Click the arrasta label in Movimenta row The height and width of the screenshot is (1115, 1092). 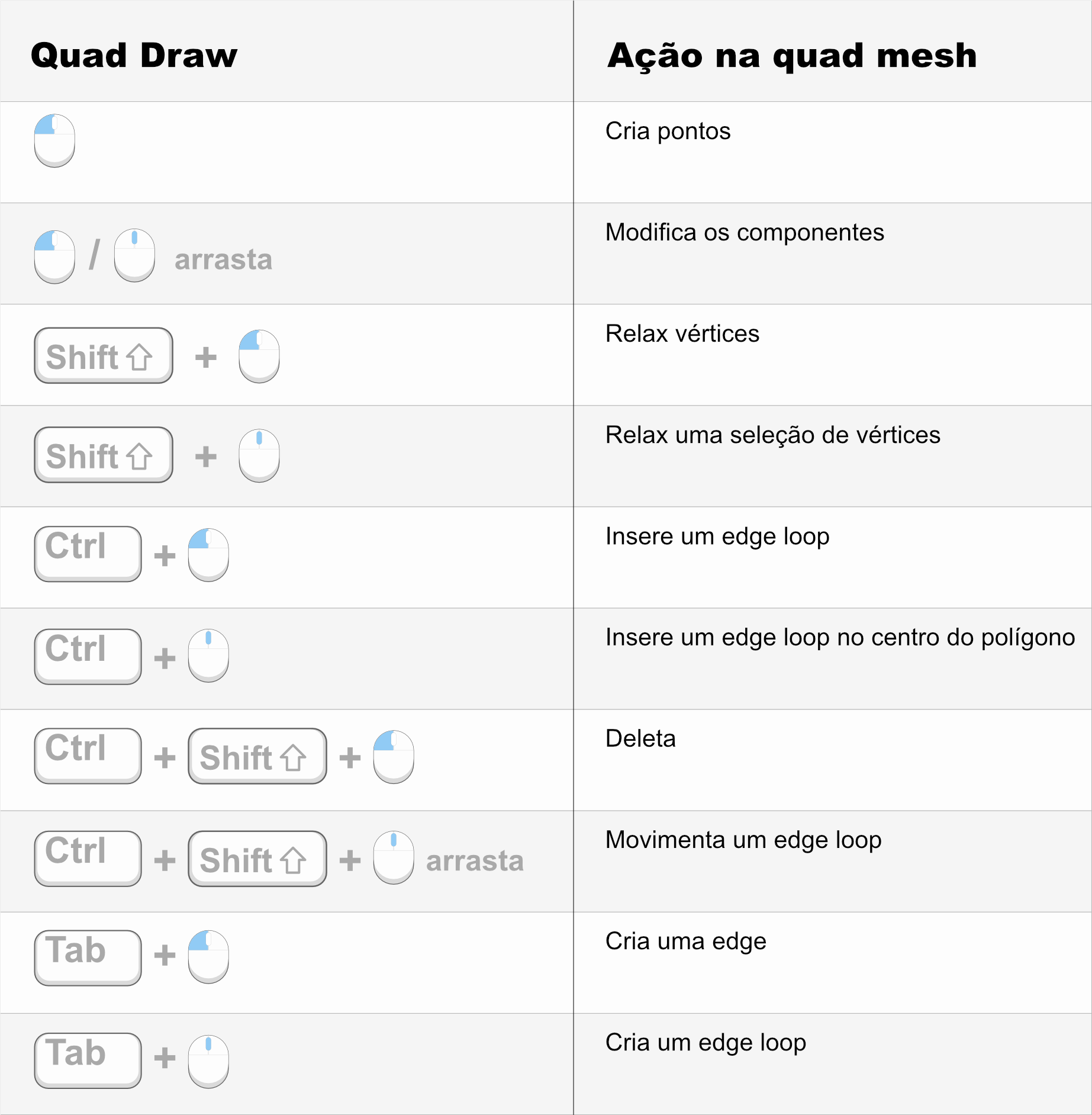475,860
